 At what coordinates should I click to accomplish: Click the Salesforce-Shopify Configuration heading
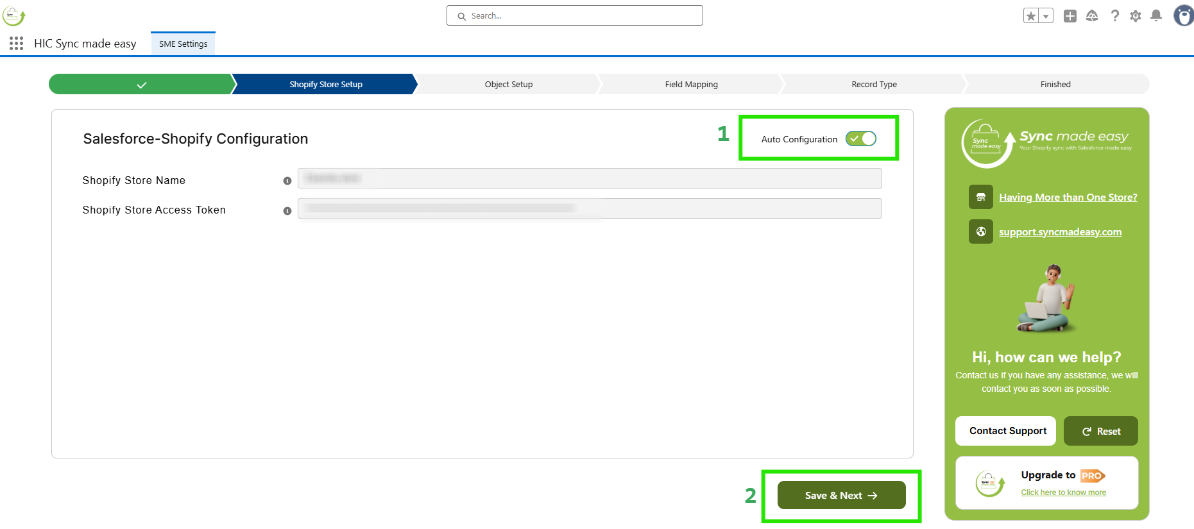(195, 139)
